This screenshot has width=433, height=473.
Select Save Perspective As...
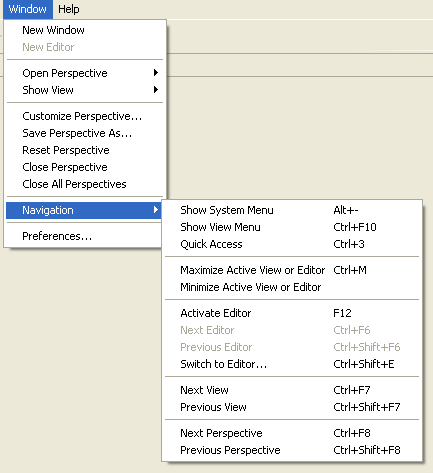click(x=85, y=133)
